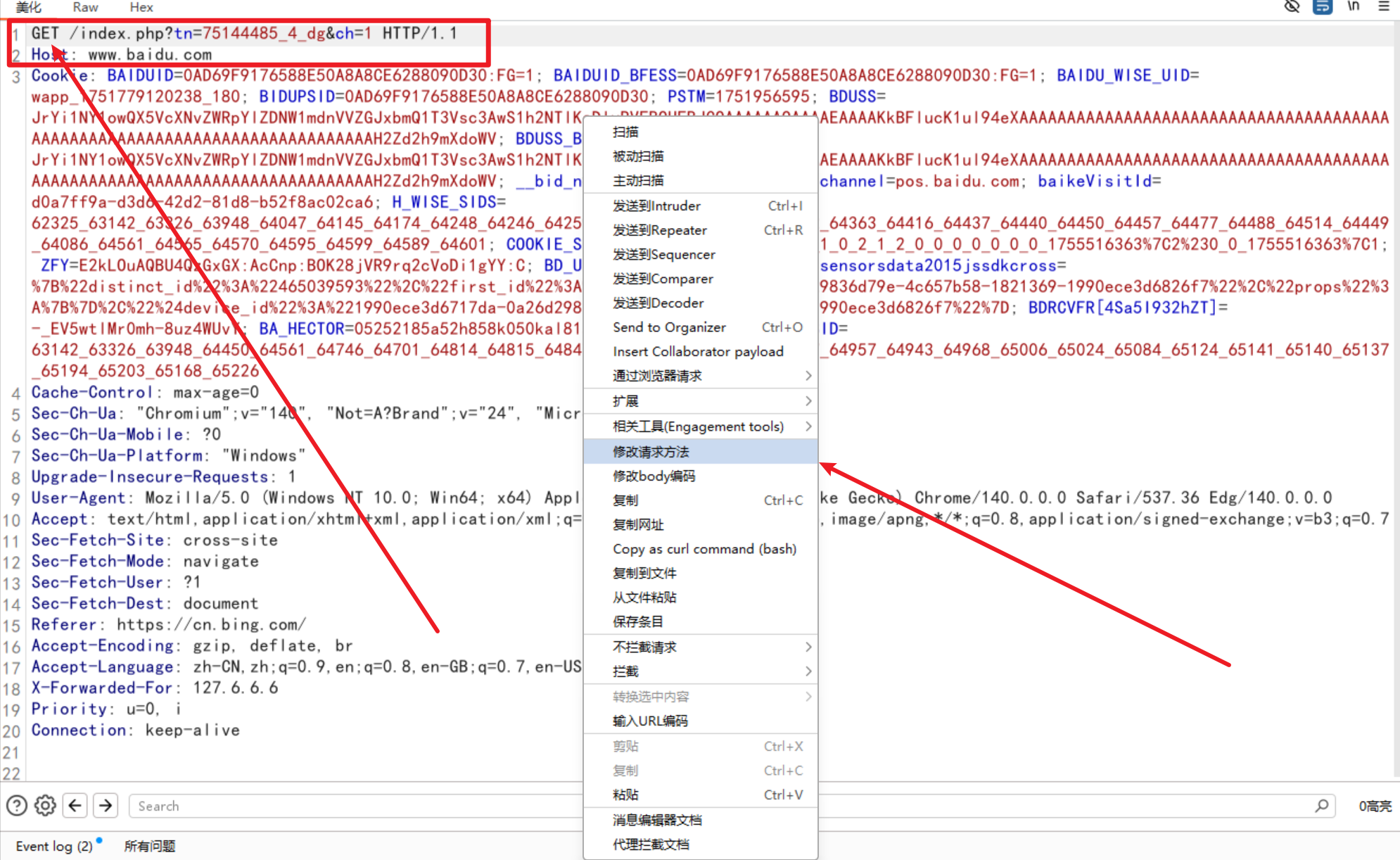Viewport: 1400px width, 860px height.
Task: Switch to the Hex tab
Action: (140, 7)
